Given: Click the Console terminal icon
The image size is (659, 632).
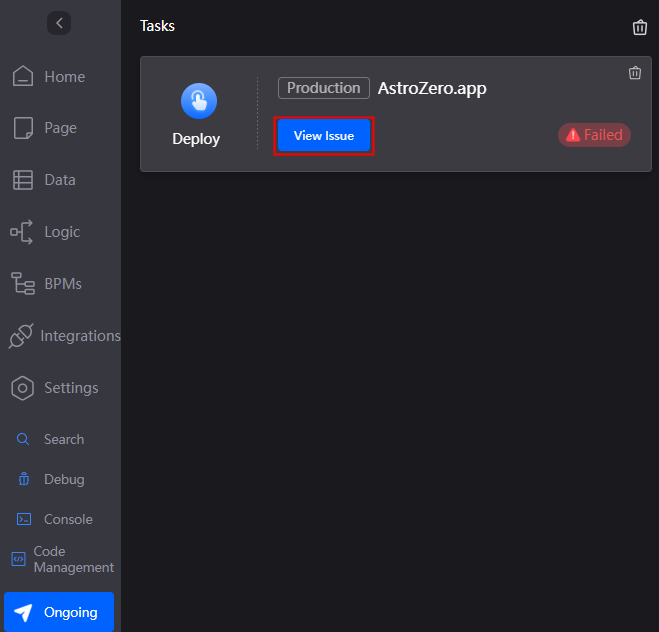Looking at the screenshot, I should [24, 519].
